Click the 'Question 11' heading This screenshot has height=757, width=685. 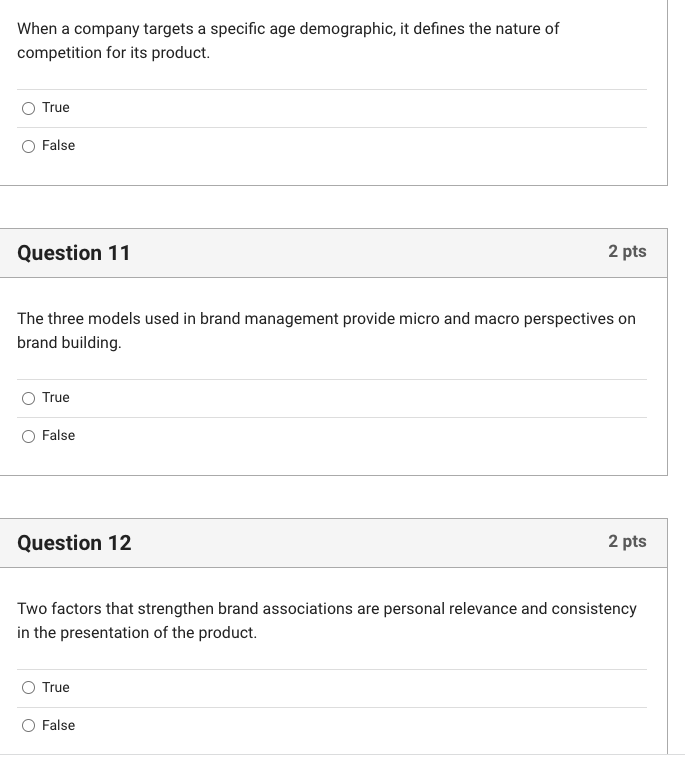(74, 253)
